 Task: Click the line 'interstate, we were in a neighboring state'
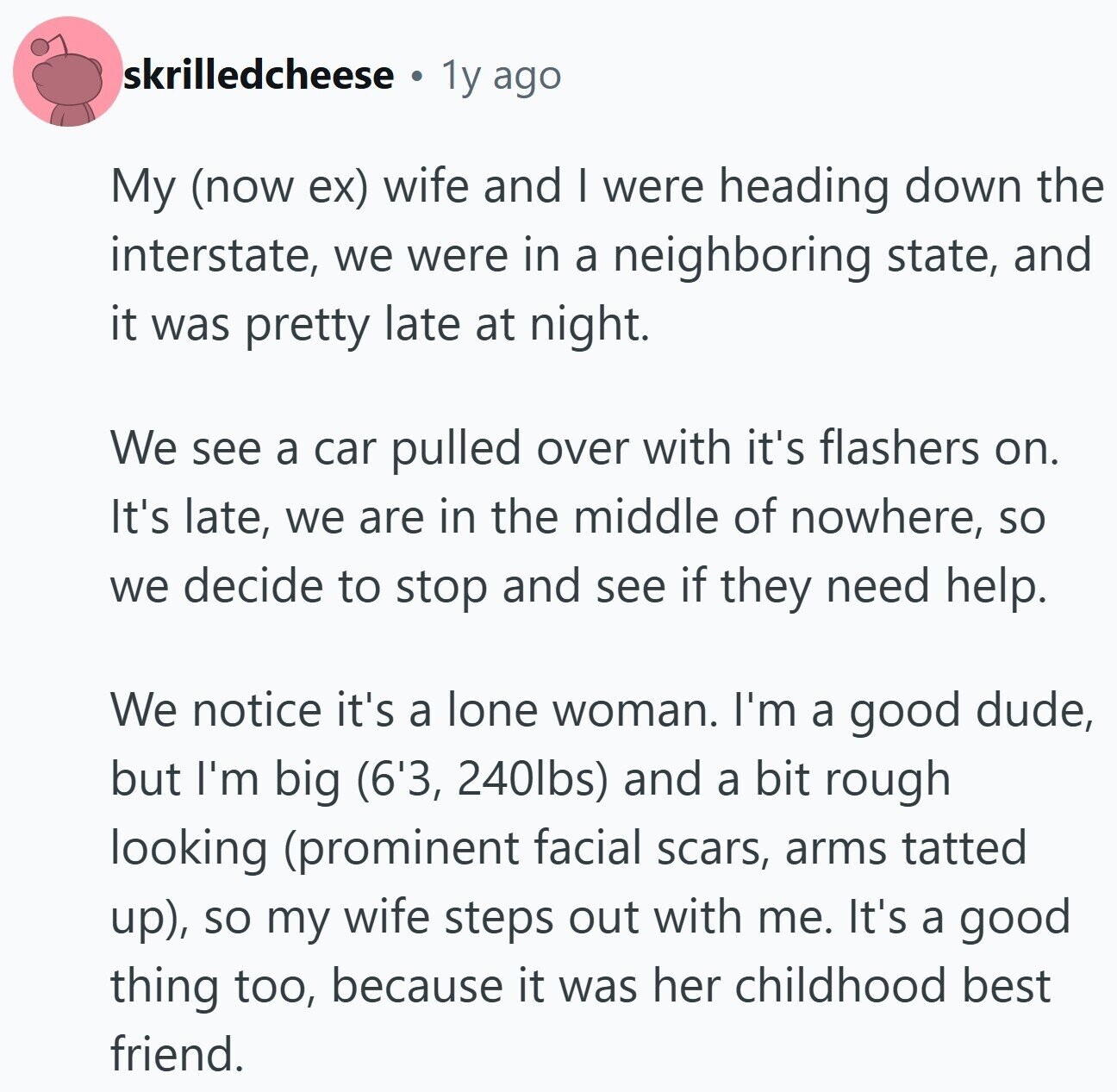click(601, 256)
